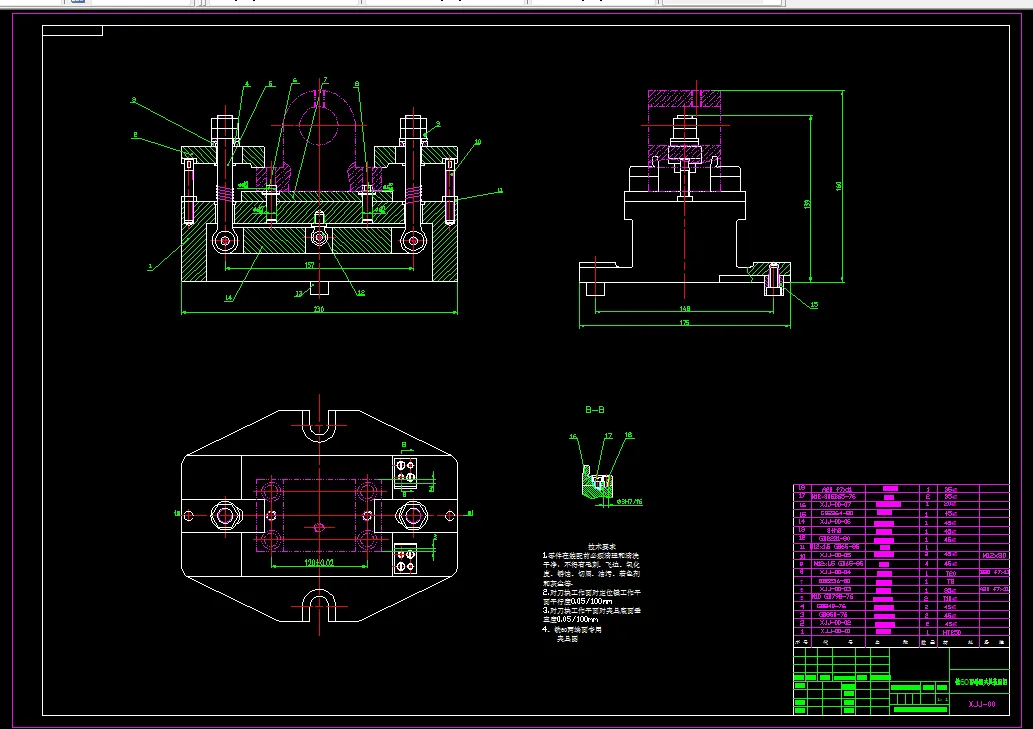The height and width of the screenshot is (729, 1033).
Task: Click XJJ-00-05 in the parts list
Action: pos(835,555)
